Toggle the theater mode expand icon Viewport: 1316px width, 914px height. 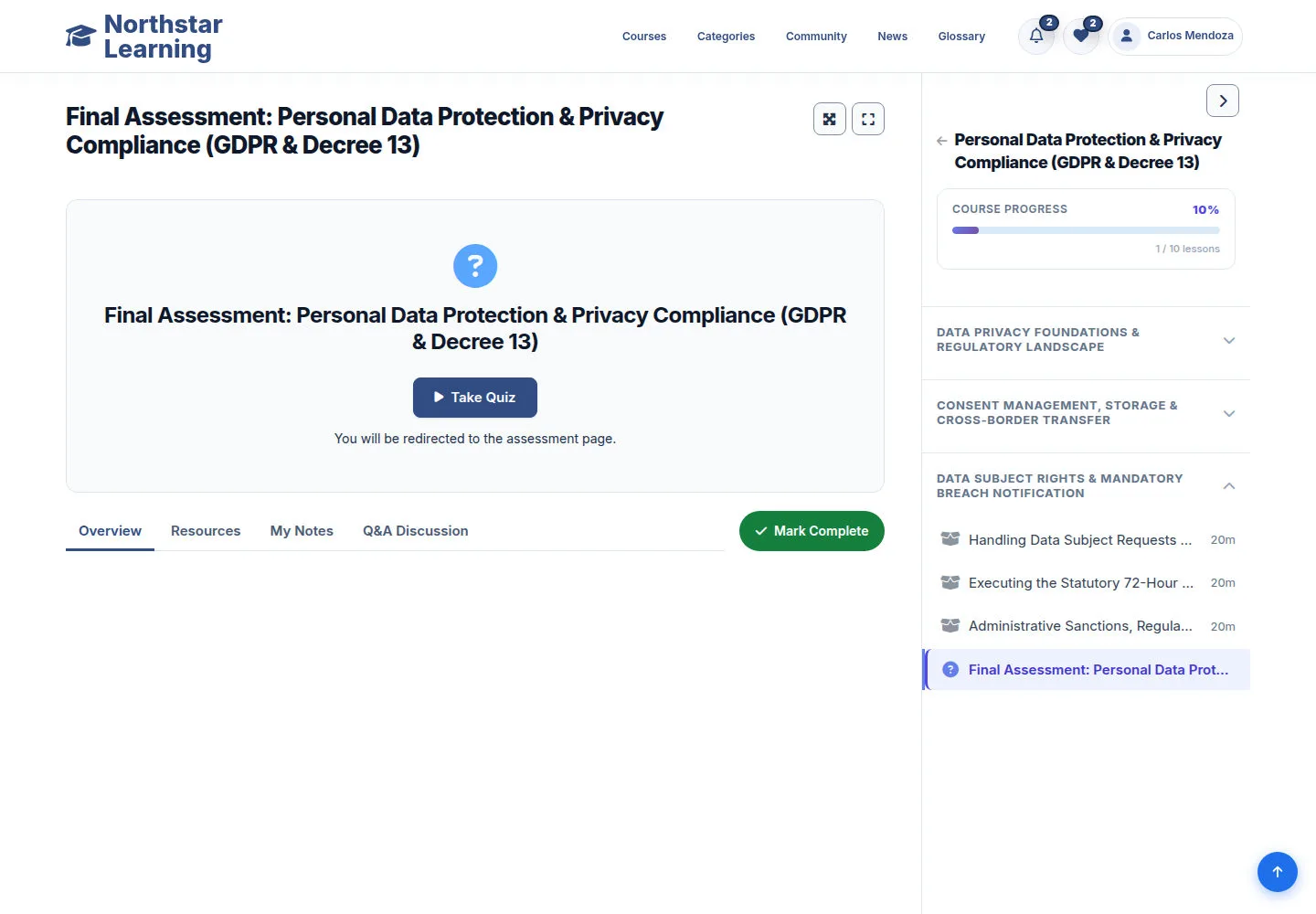click(x=830, y=119)
